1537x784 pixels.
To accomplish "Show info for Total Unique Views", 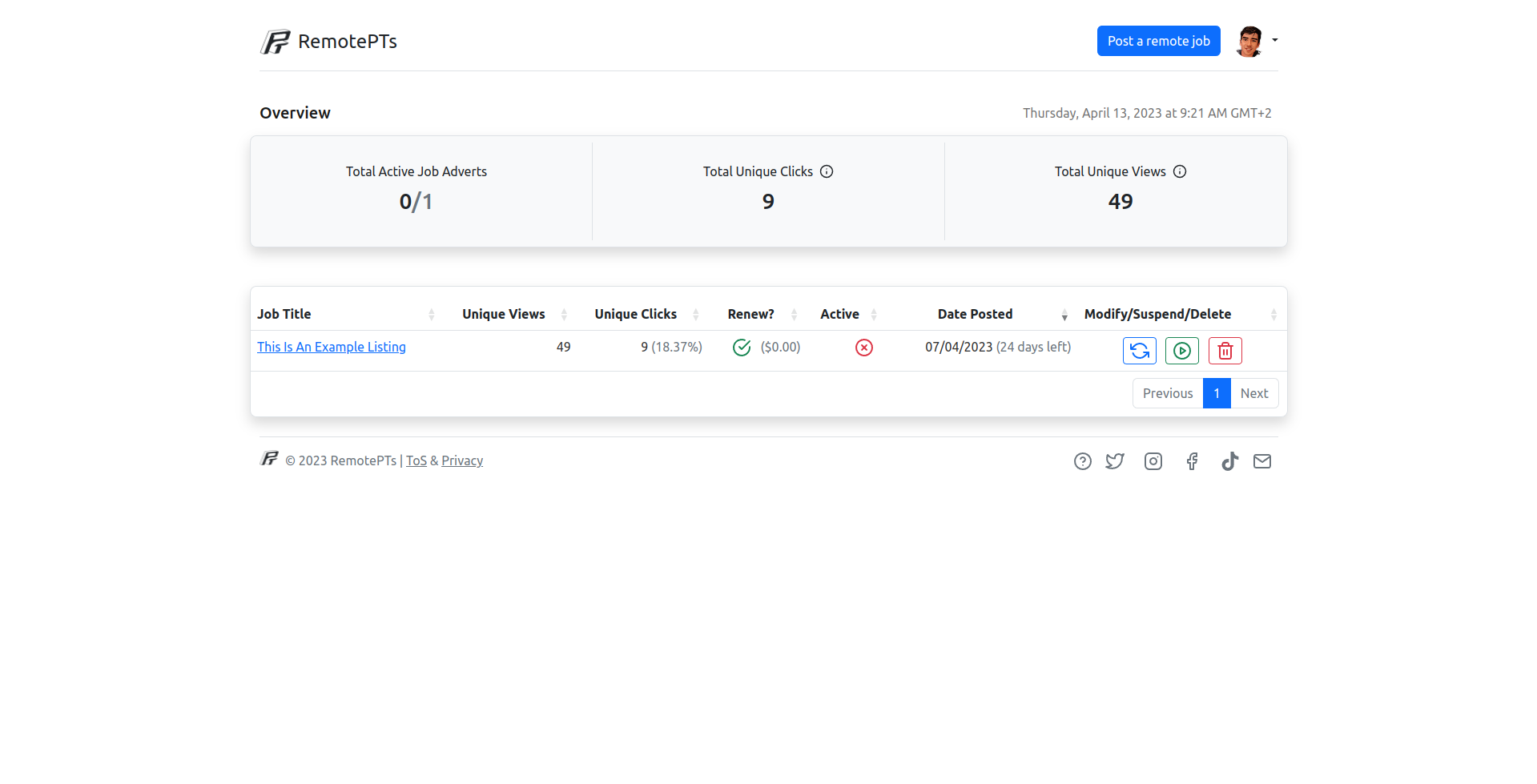I will pyautogui.click(x=1180, y=171).
